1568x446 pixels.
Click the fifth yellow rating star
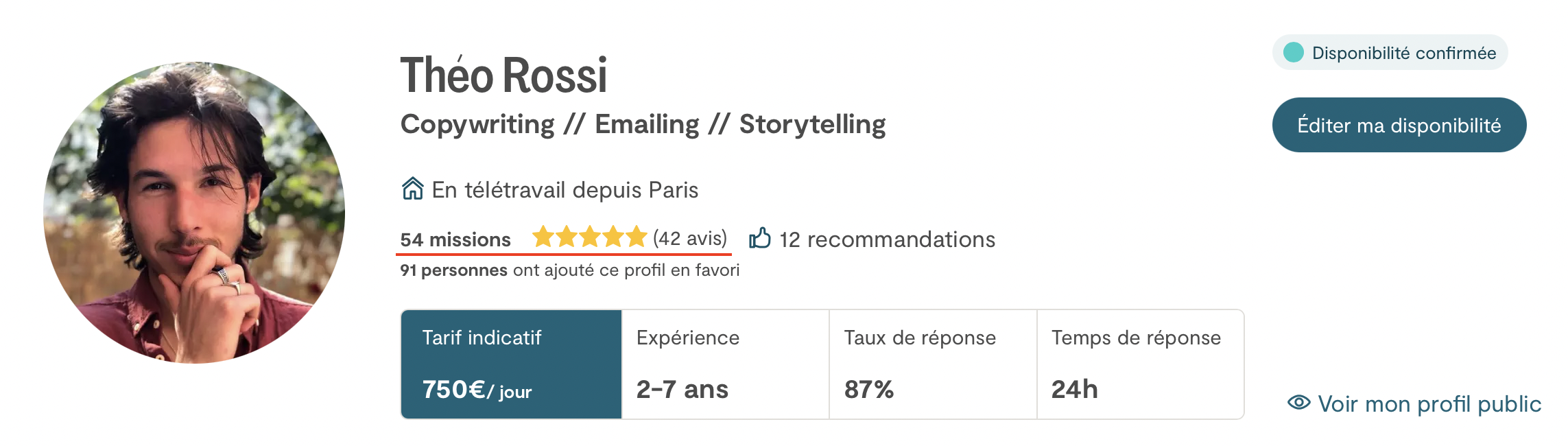637,237
